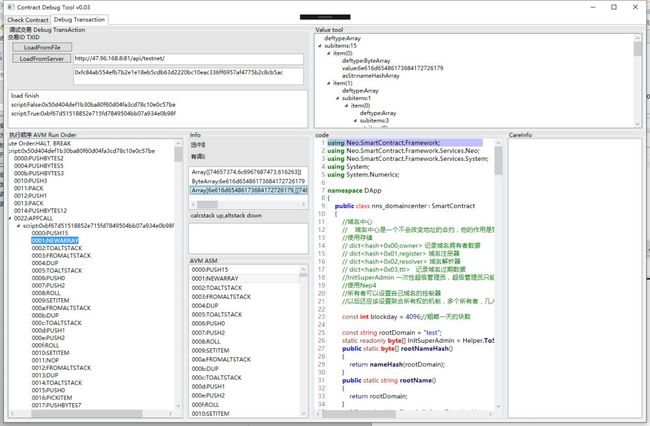The image size is (650, 426).
Task: Click code line public static string rootName()
Action: point(389,380)
